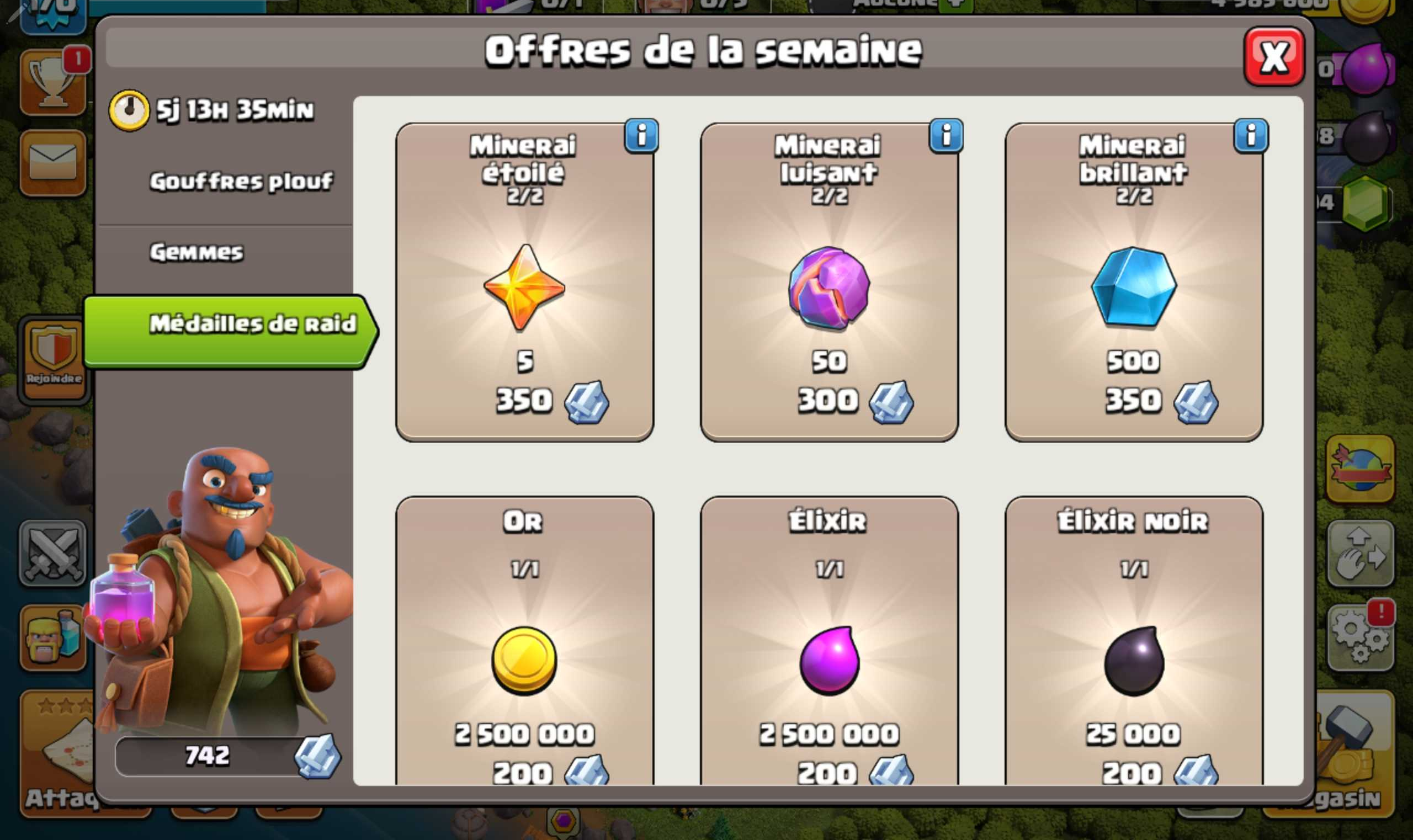This screenshot has height=840, width=1413.
Task: Buy Minerai luisant for 300 medals
Action: (x=830, y=283)
